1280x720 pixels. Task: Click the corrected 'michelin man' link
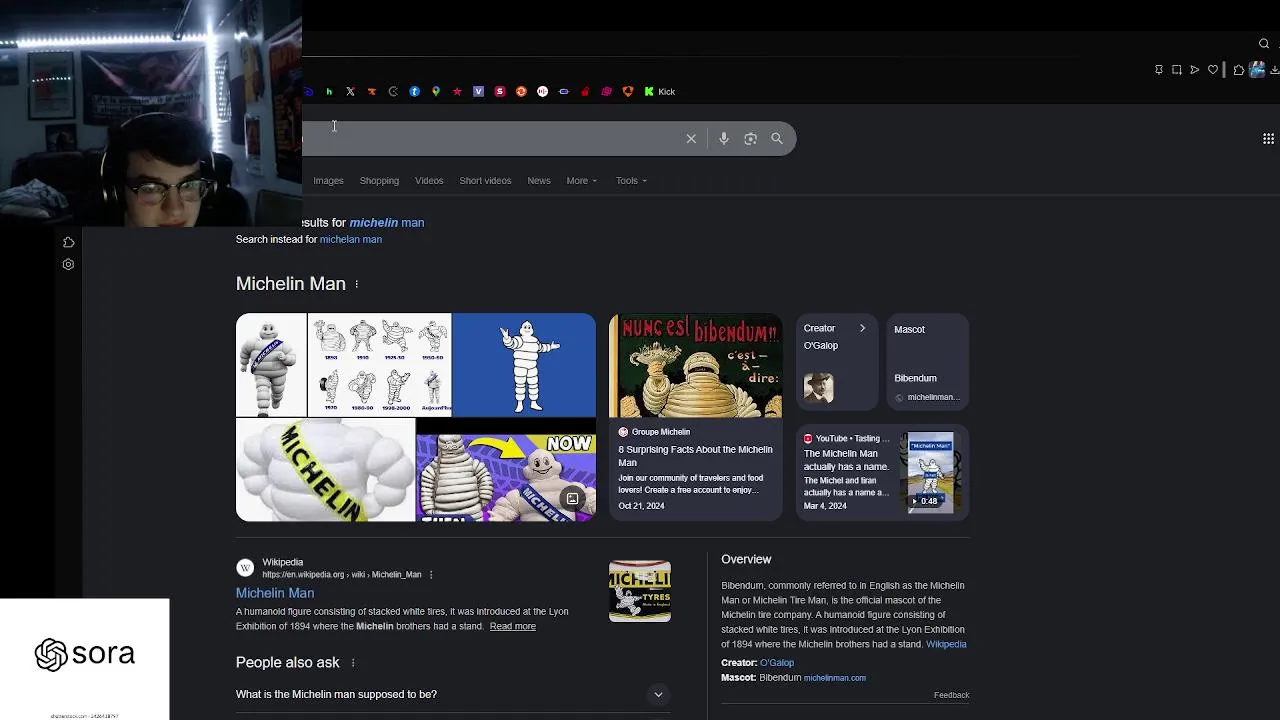pos(387,223)
